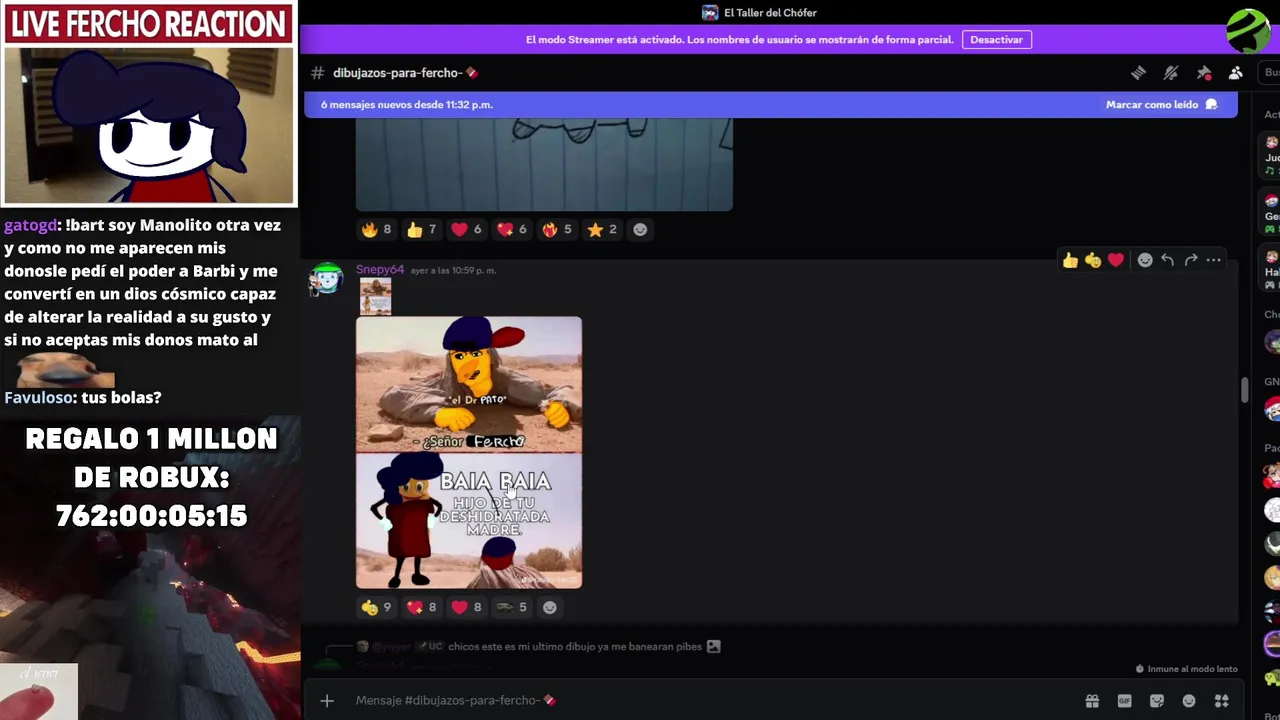Screen dimensions: 1280x720
Task: Toggle the thumbs up reaction with count 7
Action: 422,230
